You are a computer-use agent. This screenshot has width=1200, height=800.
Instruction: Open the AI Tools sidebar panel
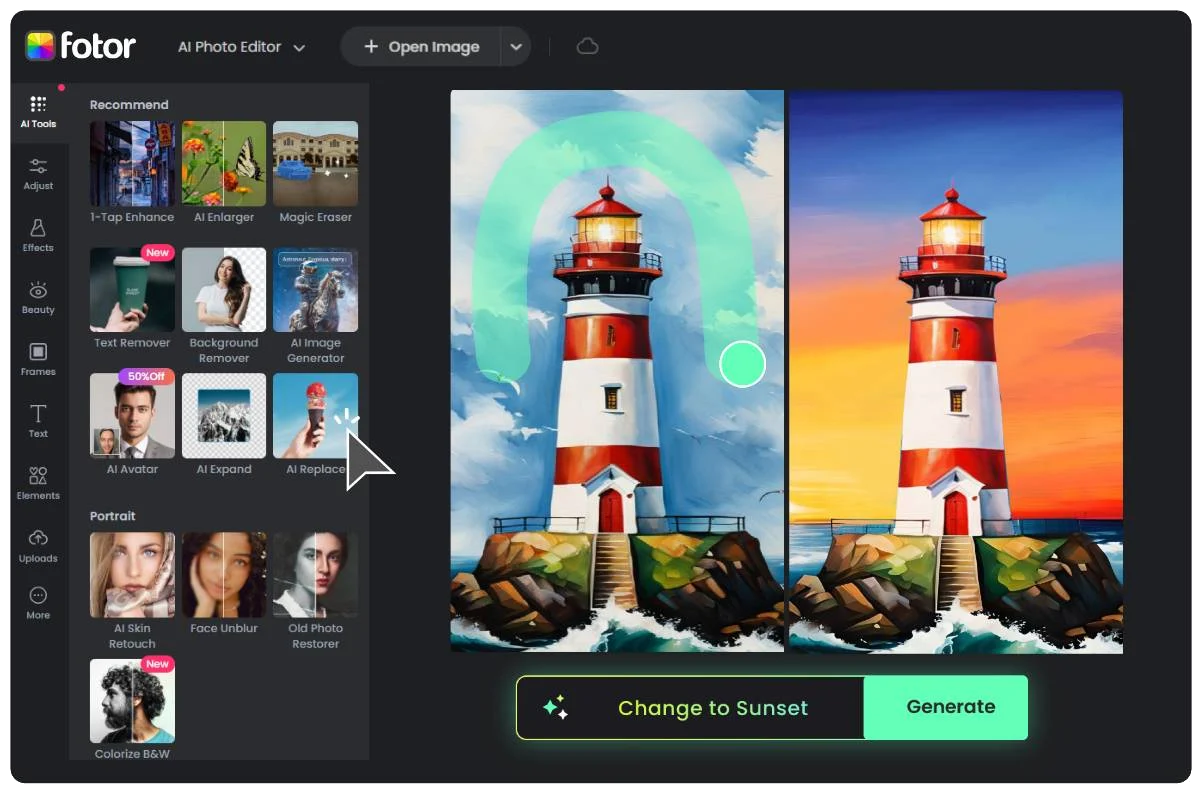coord(38,112)
